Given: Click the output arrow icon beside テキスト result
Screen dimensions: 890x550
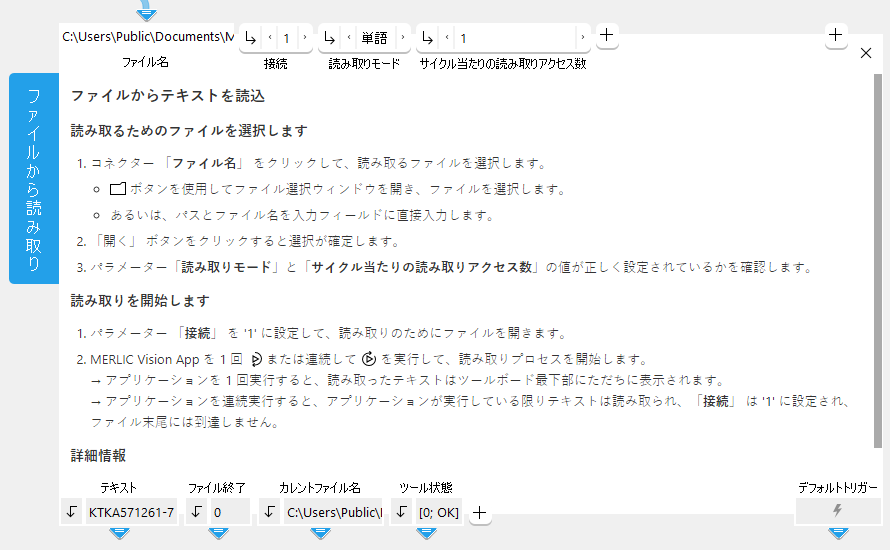Looking at the screenshot, I should coord(72,512).
